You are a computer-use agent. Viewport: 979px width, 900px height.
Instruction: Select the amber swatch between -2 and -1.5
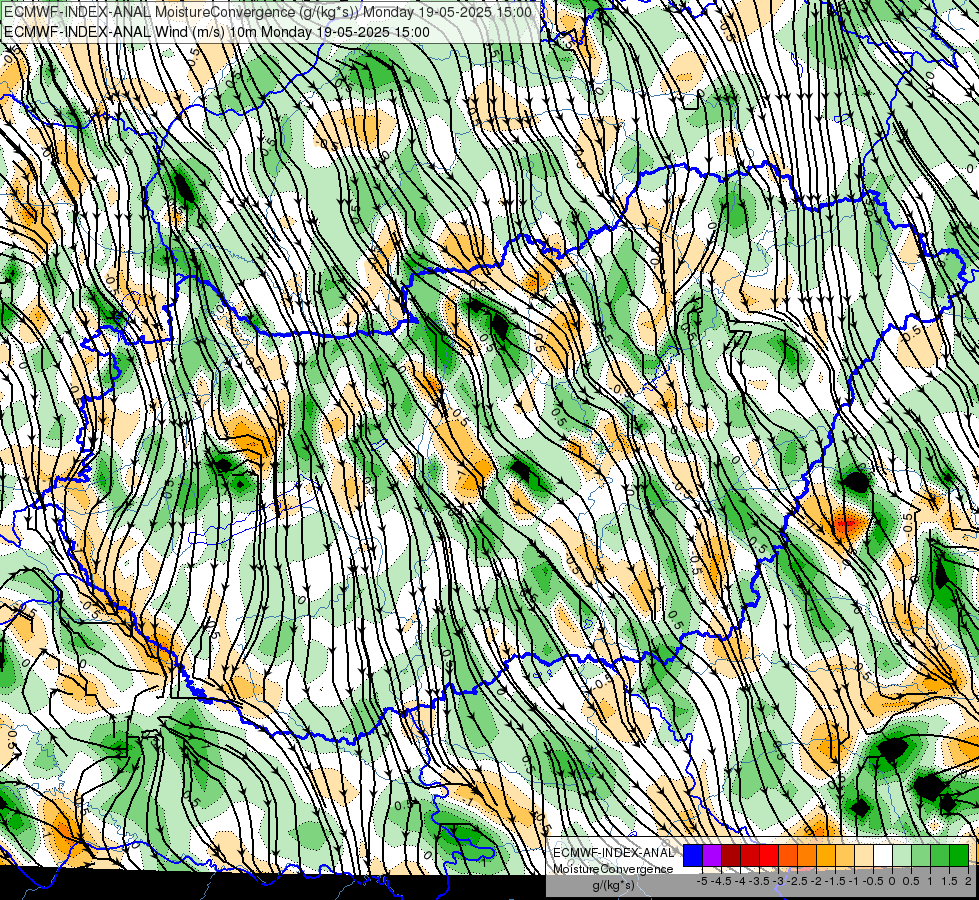(x=826, y=855)
